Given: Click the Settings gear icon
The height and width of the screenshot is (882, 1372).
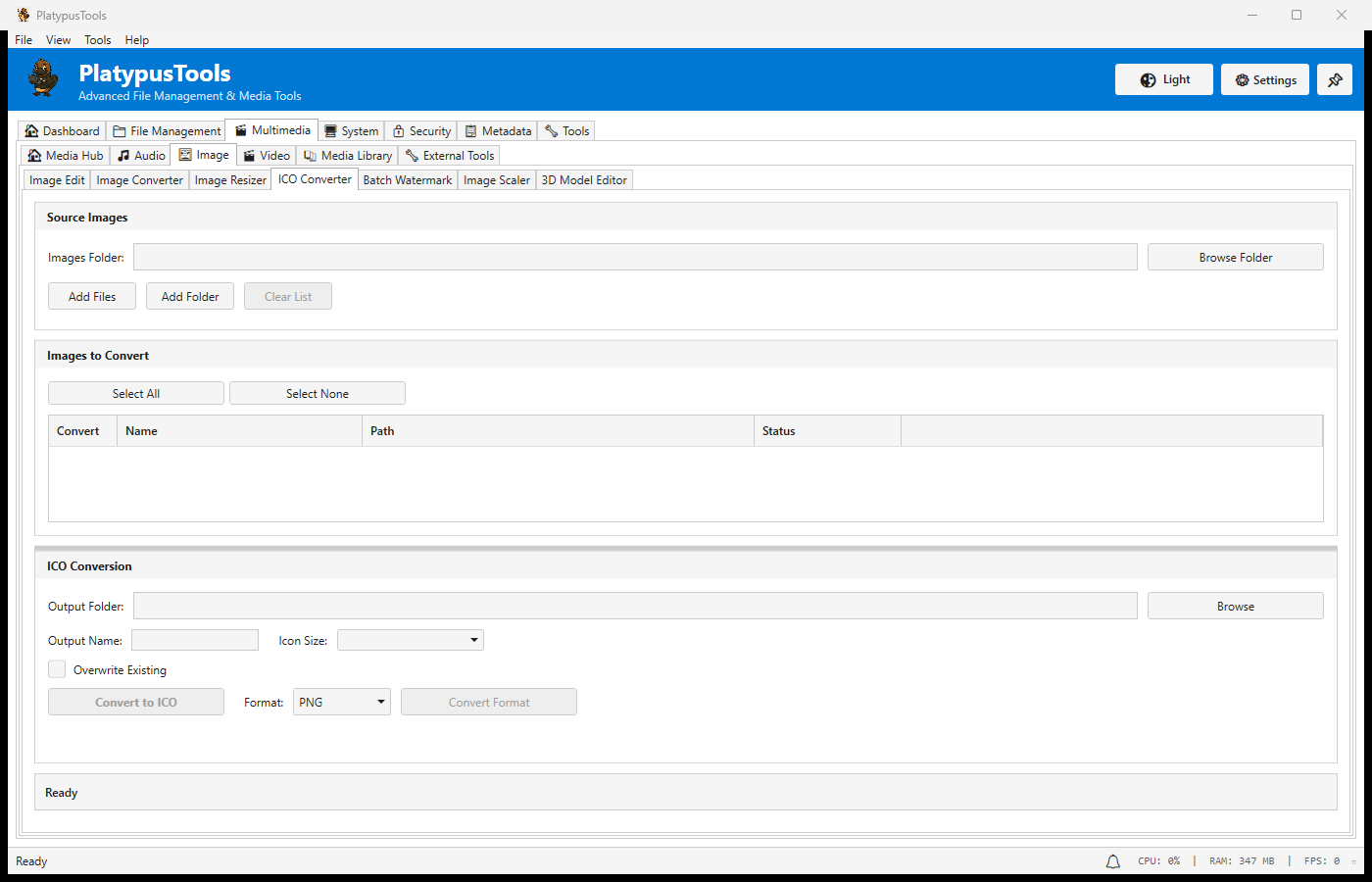Looking at the screenshot, I should point(1240,79).
